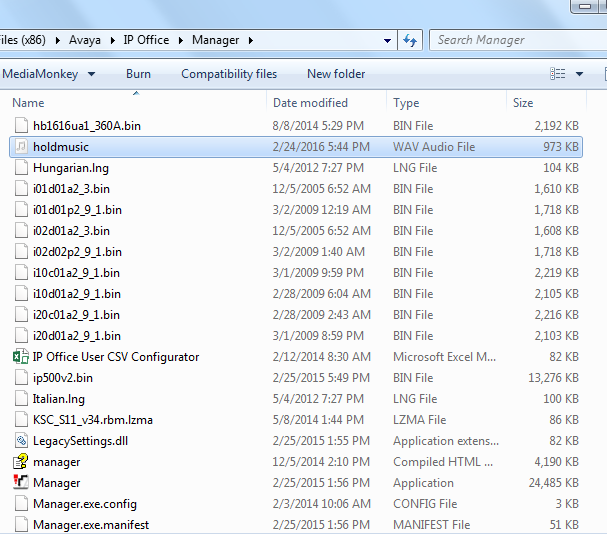This screenshot has width=607, height=534.
Task: Select the Manager.exe.manifest file name
Action: (91, 525)
